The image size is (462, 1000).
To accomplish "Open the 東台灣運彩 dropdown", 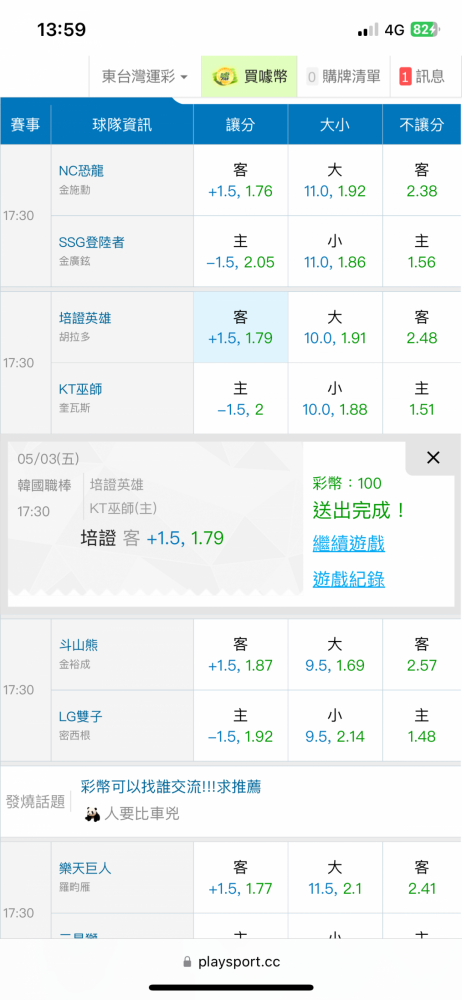I will click(145, 77).
